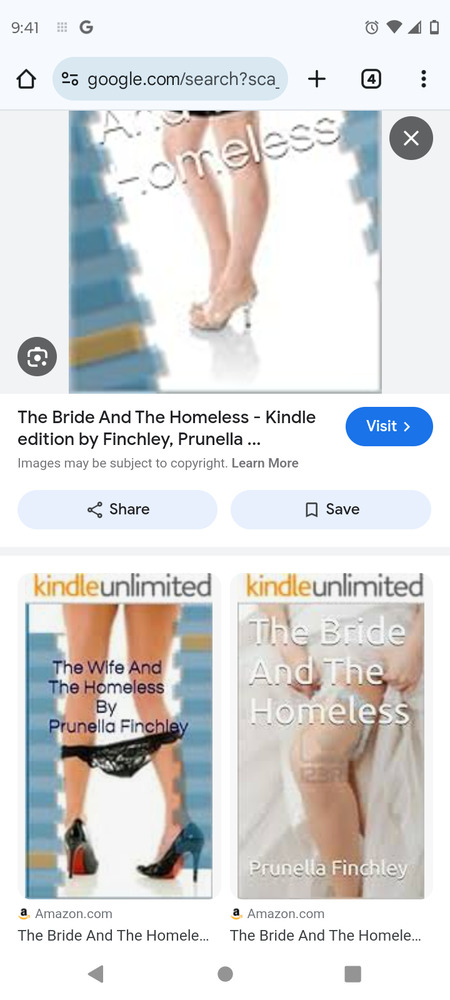The width and height of the screenshot is (450, 1000).
Task: Open the title The Bride And The Homeless - Kindle
Action: [x=166, y=428]
